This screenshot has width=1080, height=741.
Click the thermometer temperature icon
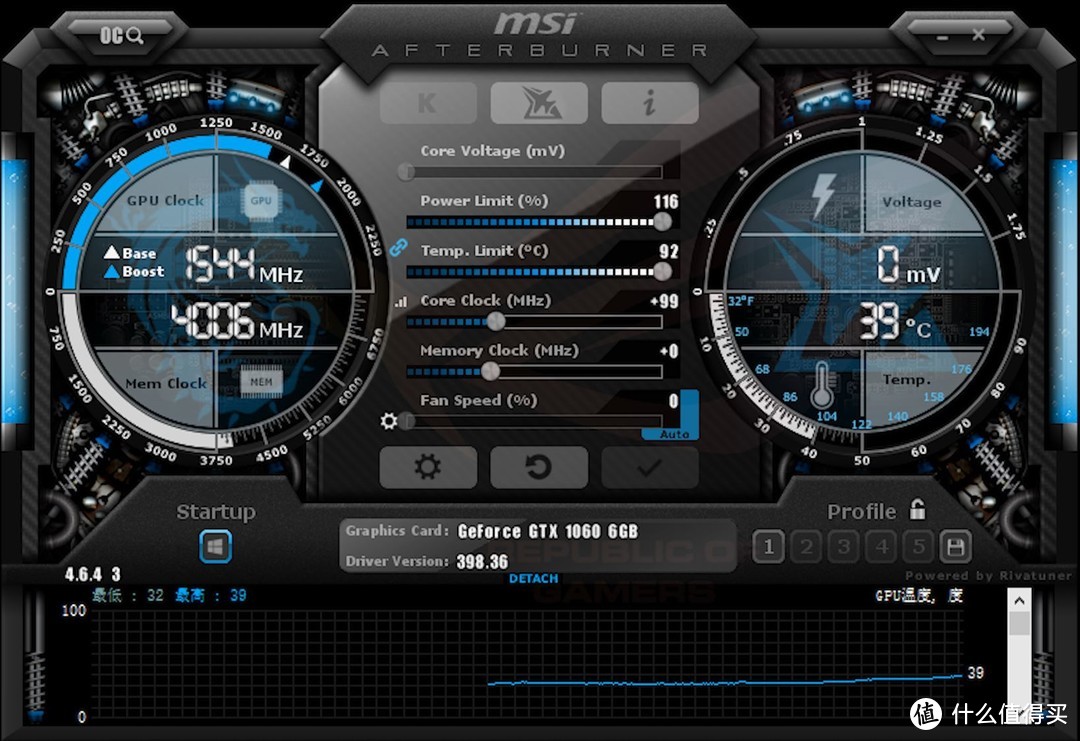[821, 386]
